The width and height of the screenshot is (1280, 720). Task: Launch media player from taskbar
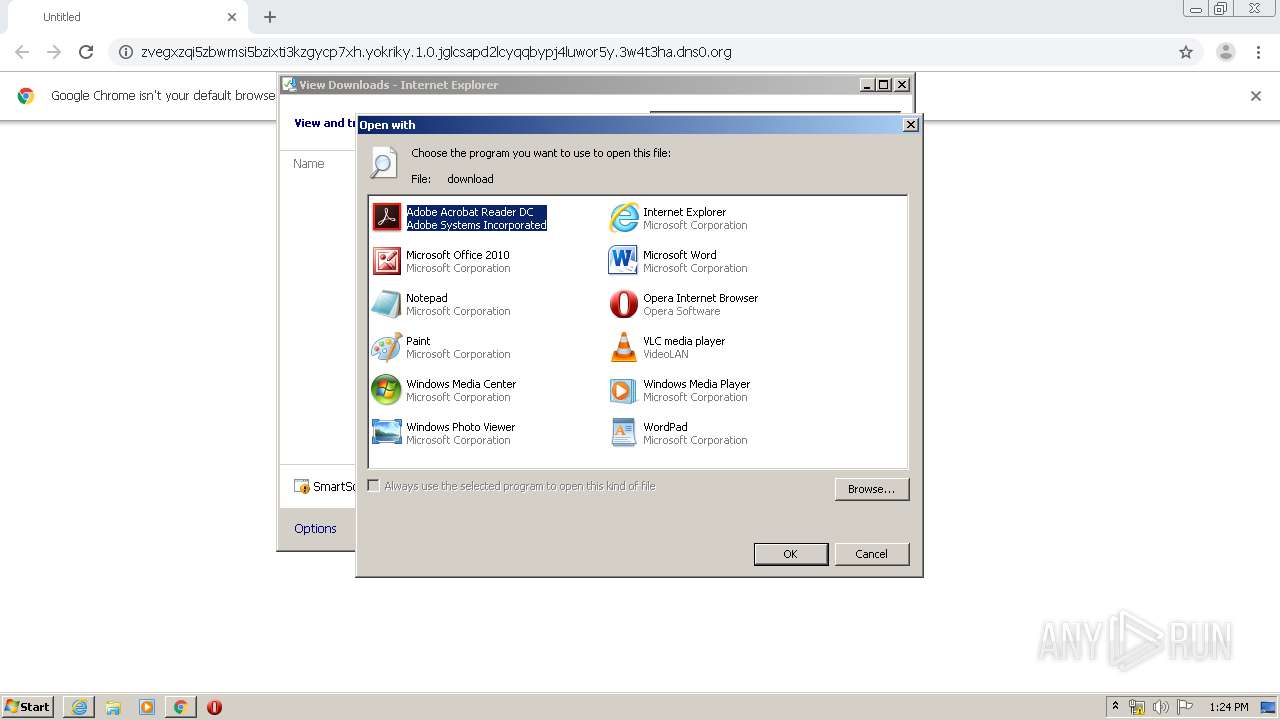pos(147,707)
